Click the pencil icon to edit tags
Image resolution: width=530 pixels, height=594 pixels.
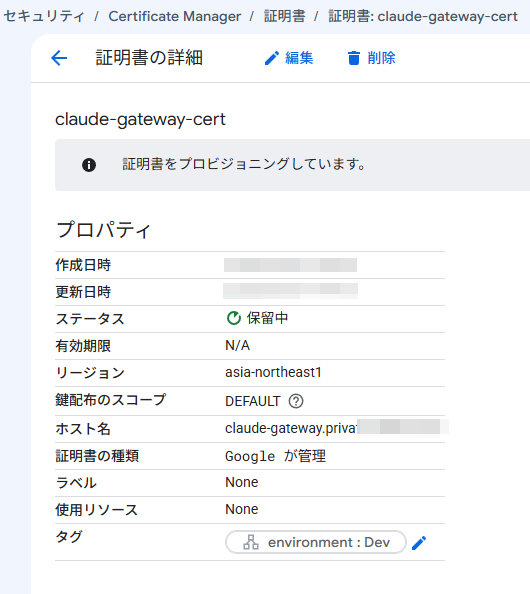pyautogui.click(x=419, y=542)
